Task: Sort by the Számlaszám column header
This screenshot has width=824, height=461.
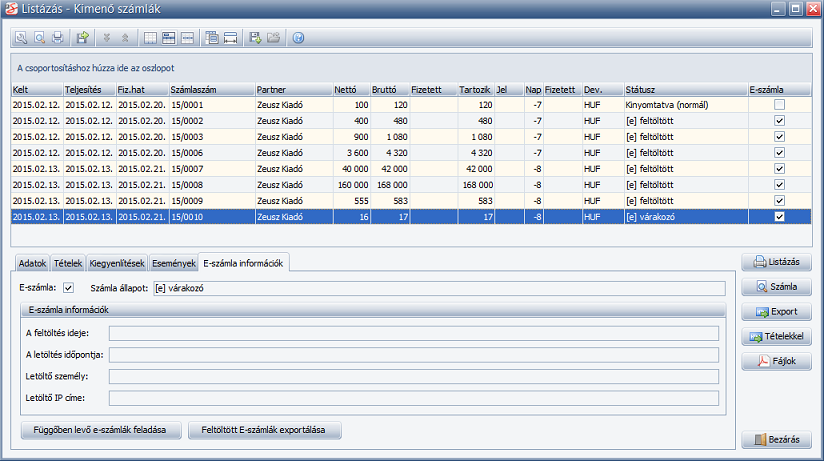Action: pos(212,90)
